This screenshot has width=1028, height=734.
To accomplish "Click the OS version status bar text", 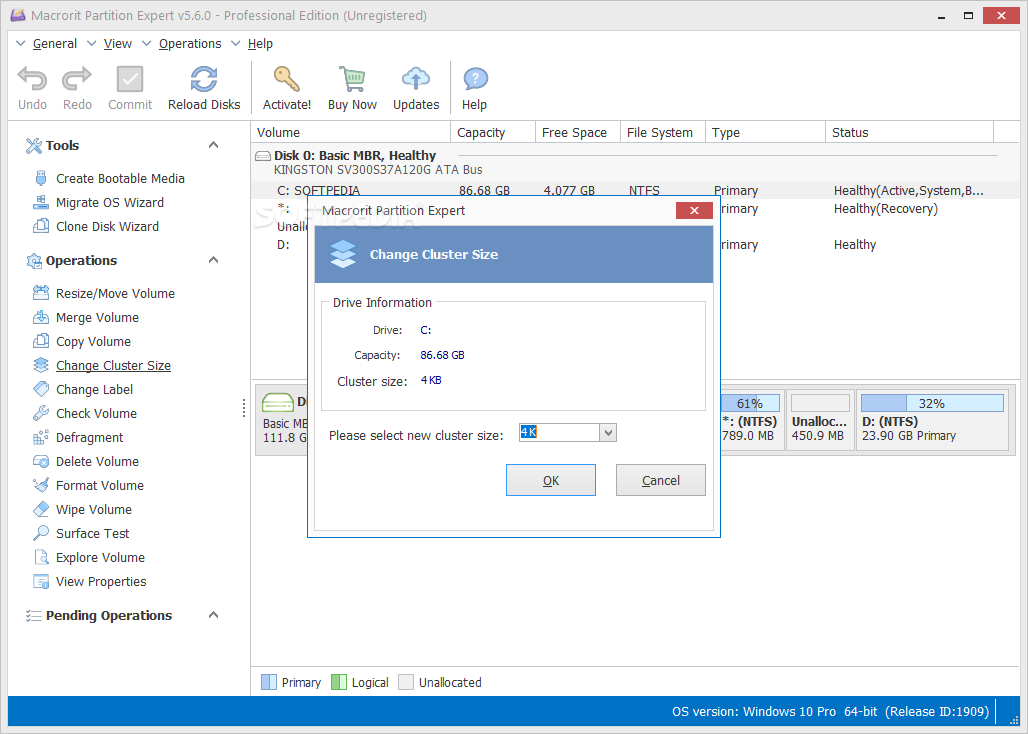I will pos(830,712).
